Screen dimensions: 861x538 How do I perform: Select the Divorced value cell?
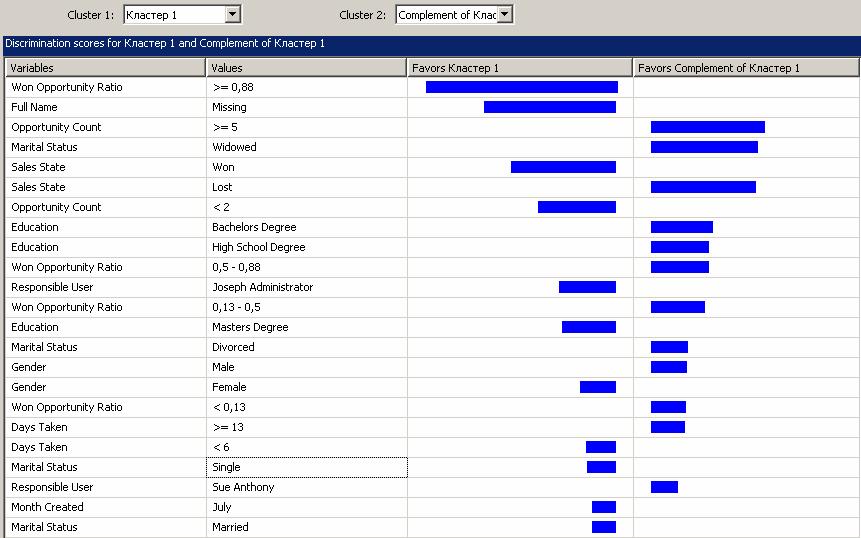tap(306, 348)
